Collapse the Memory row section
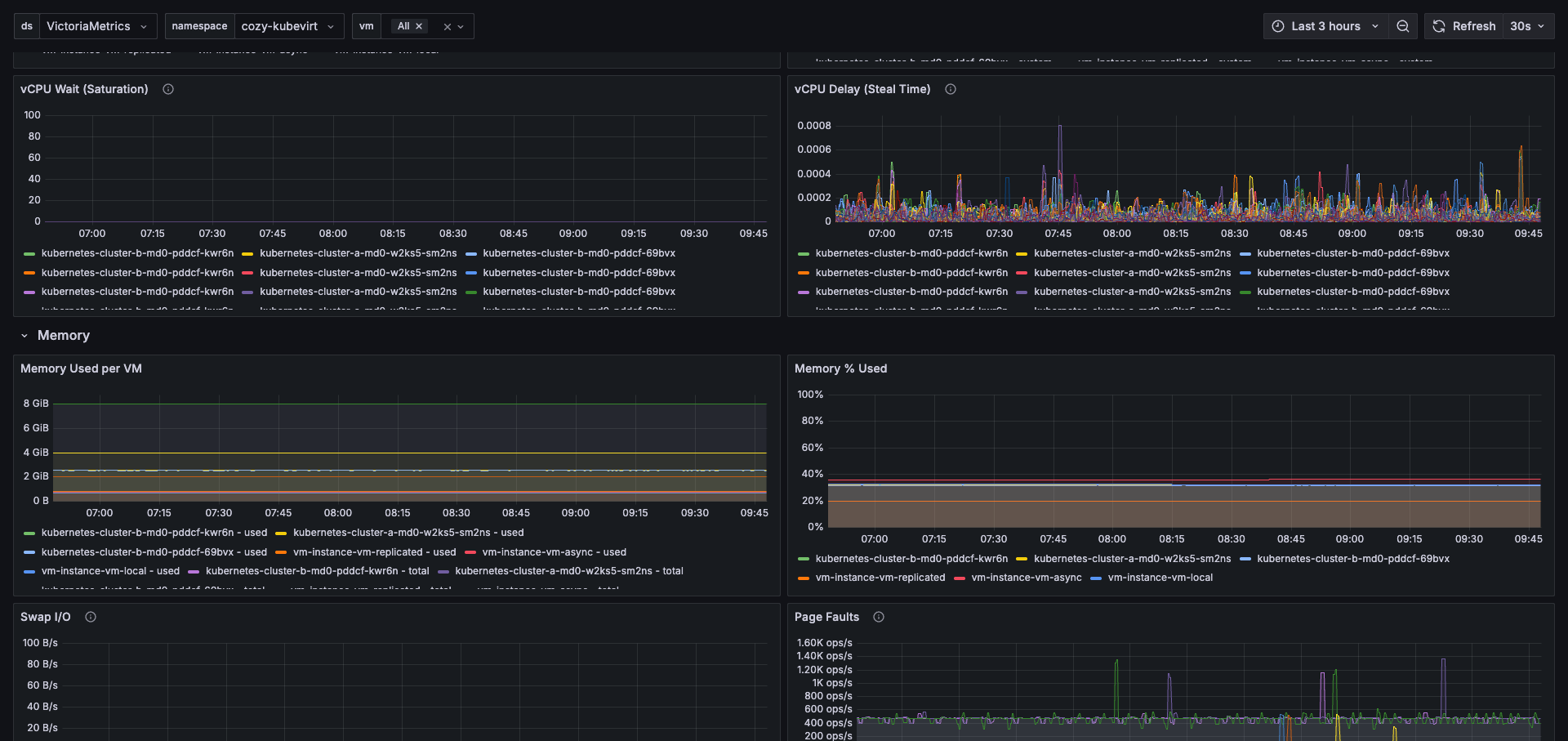The width and height of the screenshot is (1568, 741). 24,336
